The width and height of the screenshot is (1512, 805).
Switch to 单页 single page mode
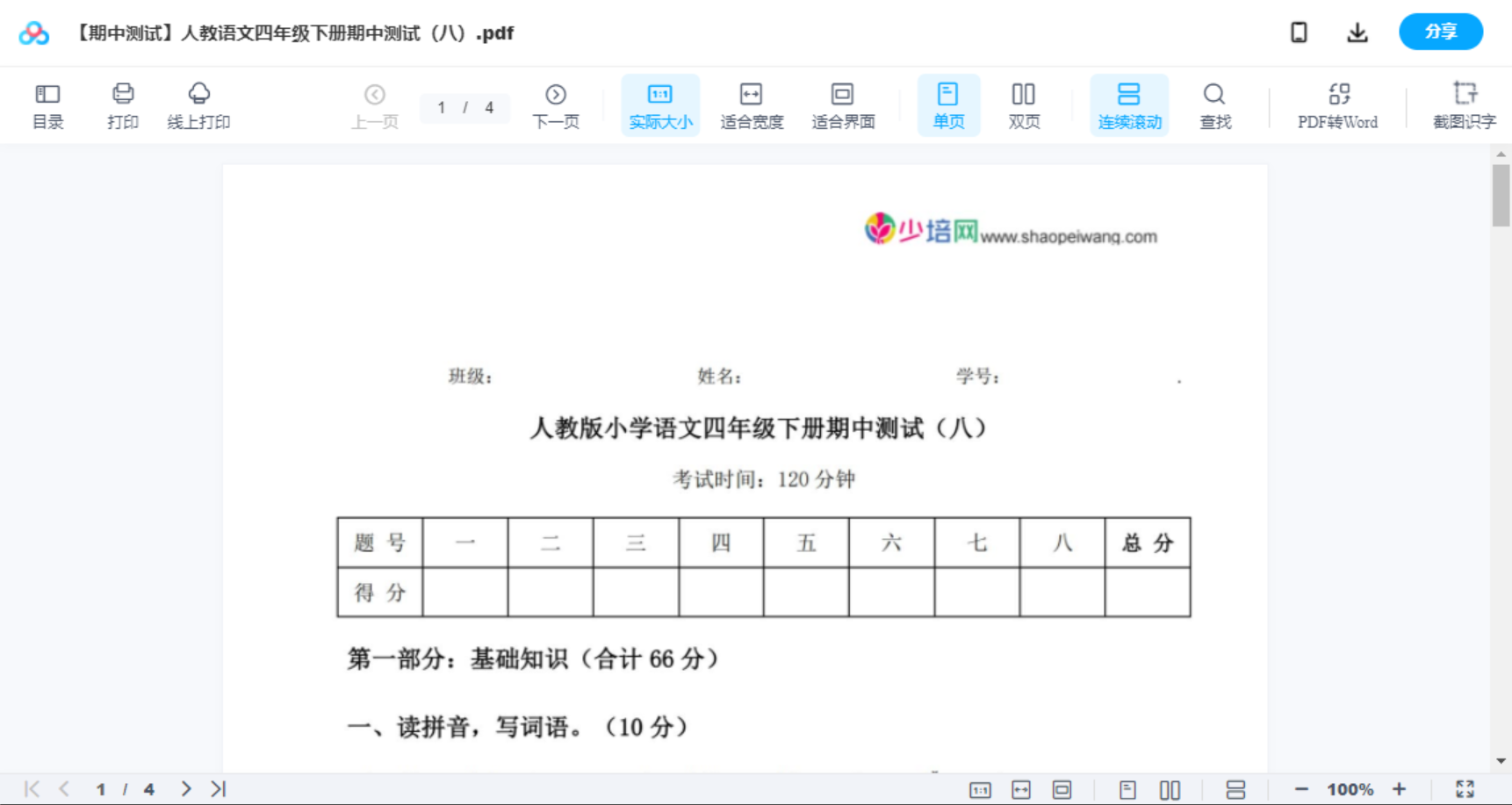[948, 104]
